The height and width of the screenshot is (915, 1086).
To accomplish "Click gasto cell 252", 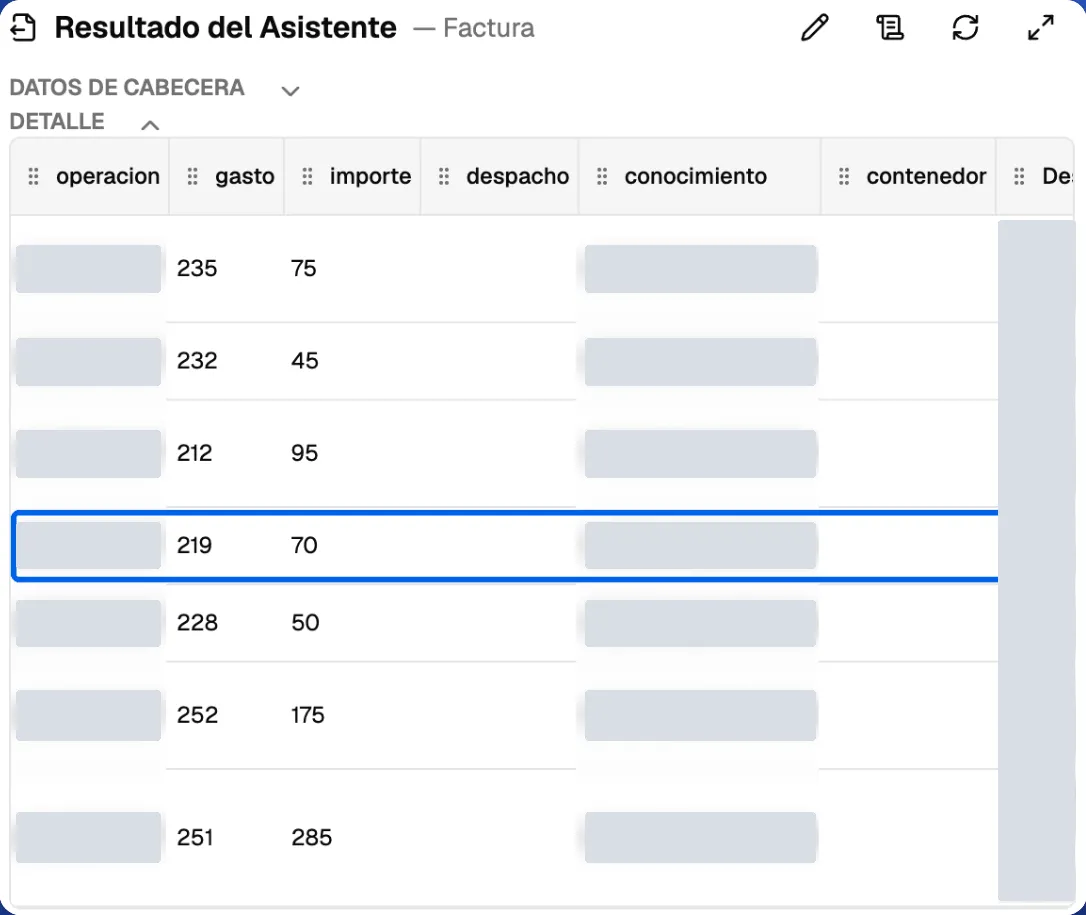I will 197,715.
